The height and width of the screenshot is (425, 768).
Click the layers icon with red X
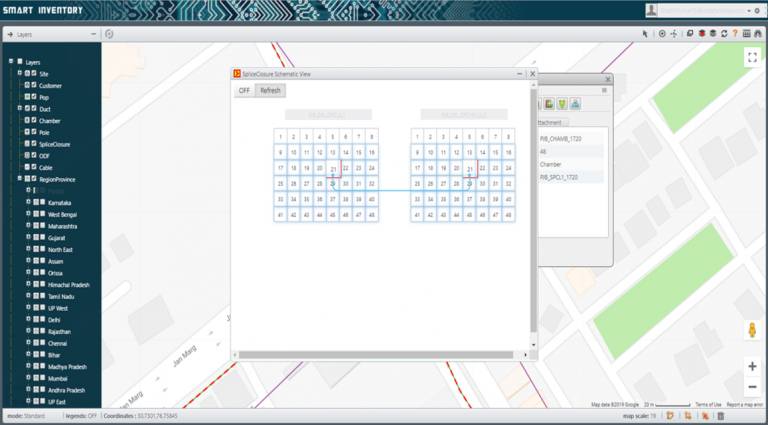tap(702, 34)
